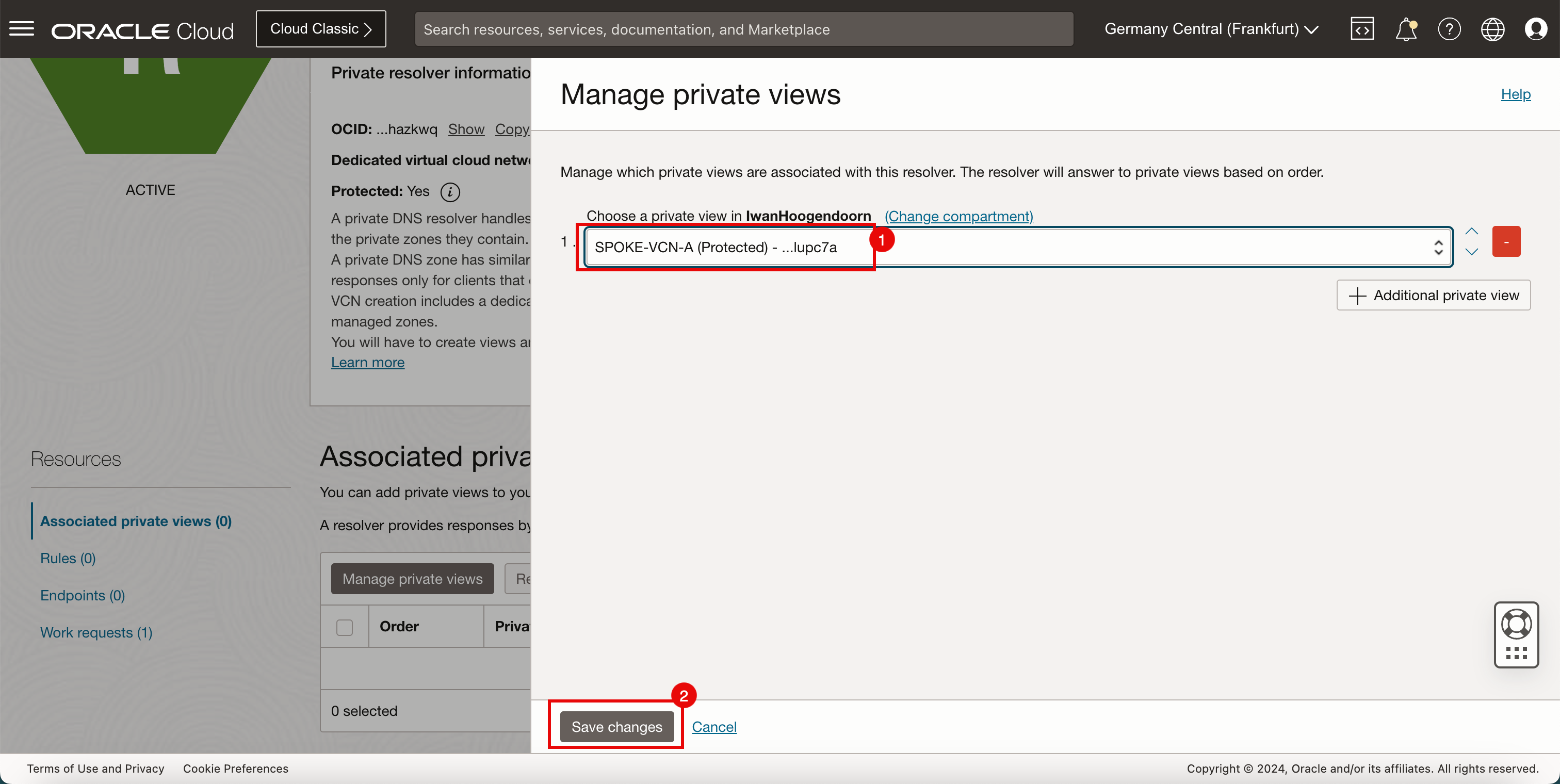Viewport: 1560px width, 784px height.
Task: Expand the Germany Central (Frankfurt) region selector
Action: coord(1211,28)
